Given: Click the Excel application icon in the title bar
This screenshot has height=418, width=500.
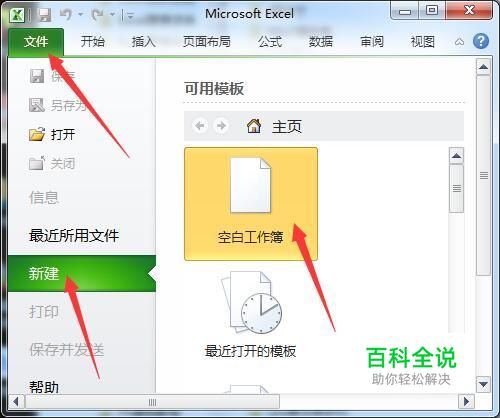Looking at the screenshot, I should 17,15.
